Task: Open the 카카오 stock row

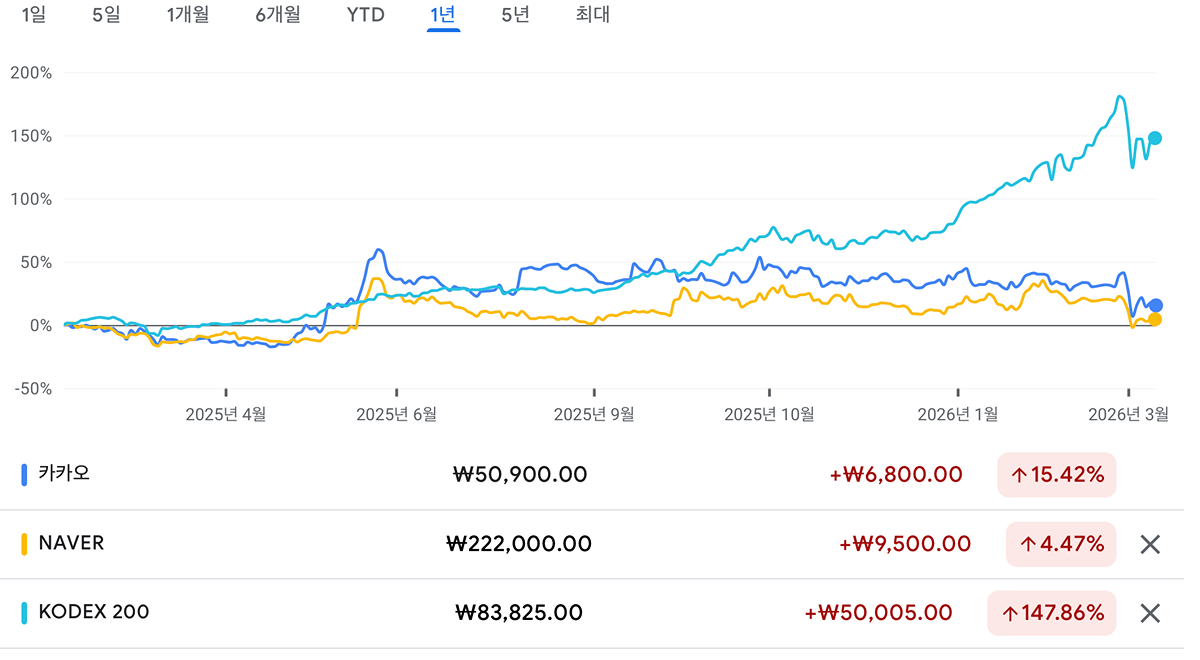Action: [64, 474]
